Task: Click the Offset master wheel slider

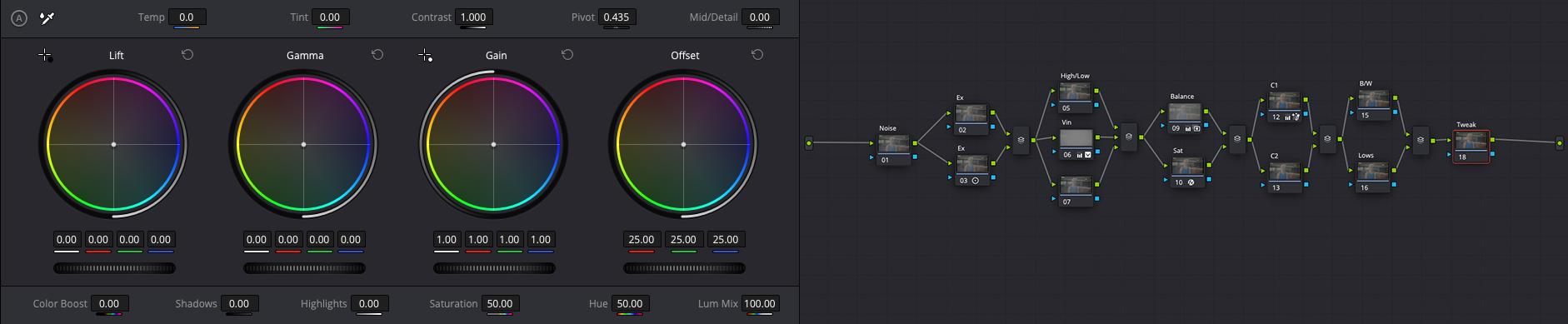Action: click(x=684, y=268)
